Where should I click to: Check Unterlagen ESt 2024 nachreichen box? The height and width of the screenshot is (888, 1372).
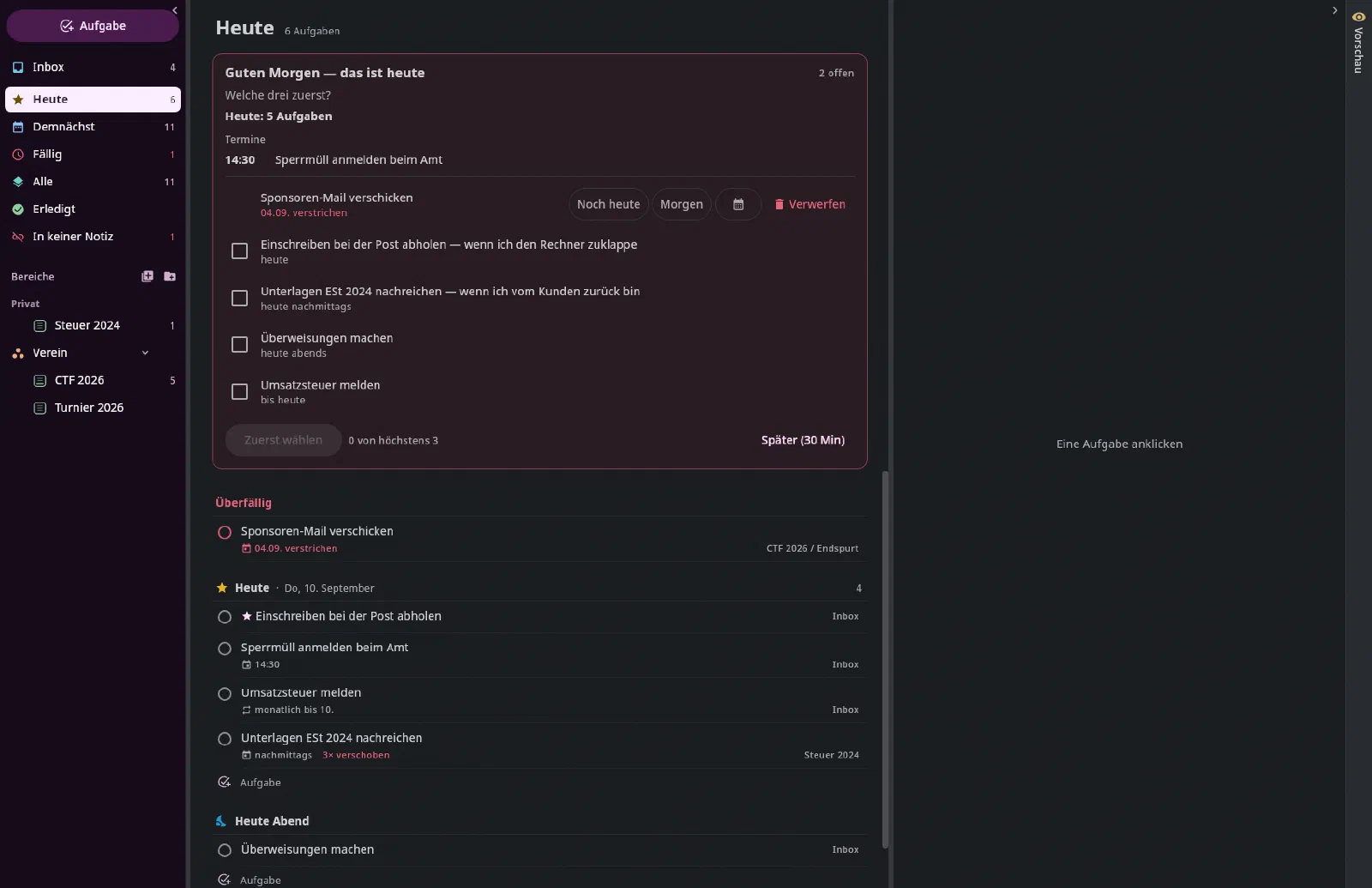pos(240,298)
